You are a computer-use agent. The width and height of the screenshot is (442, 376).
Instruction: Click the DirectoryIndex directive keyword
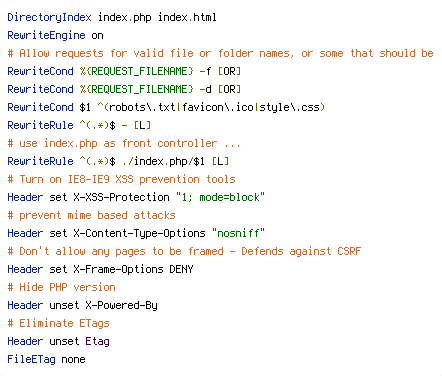tap(49, 17)
